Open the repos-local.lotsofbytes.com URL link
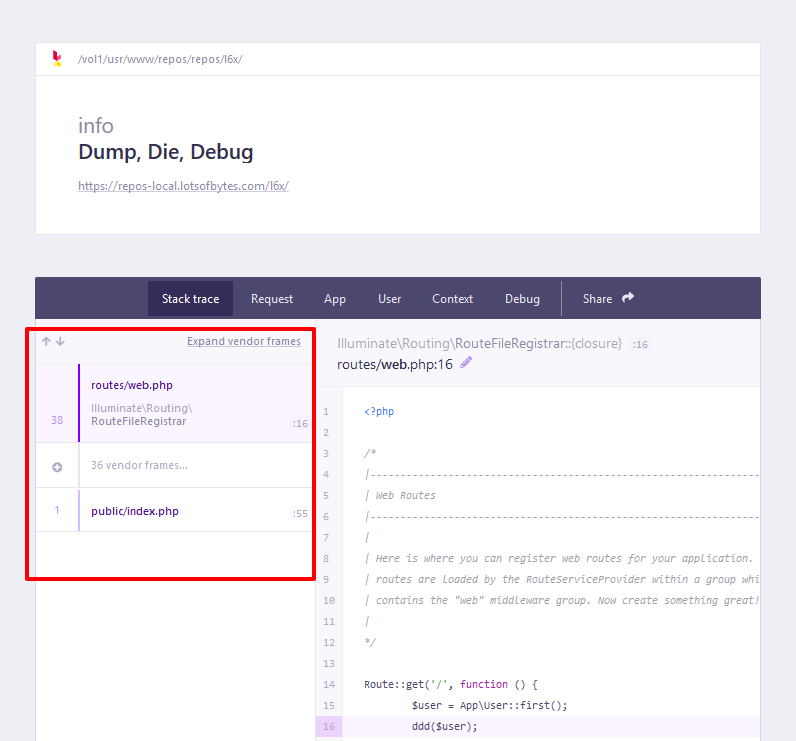Screen dimensions: 796x741 pyautogui.click(x=183, y=186)
